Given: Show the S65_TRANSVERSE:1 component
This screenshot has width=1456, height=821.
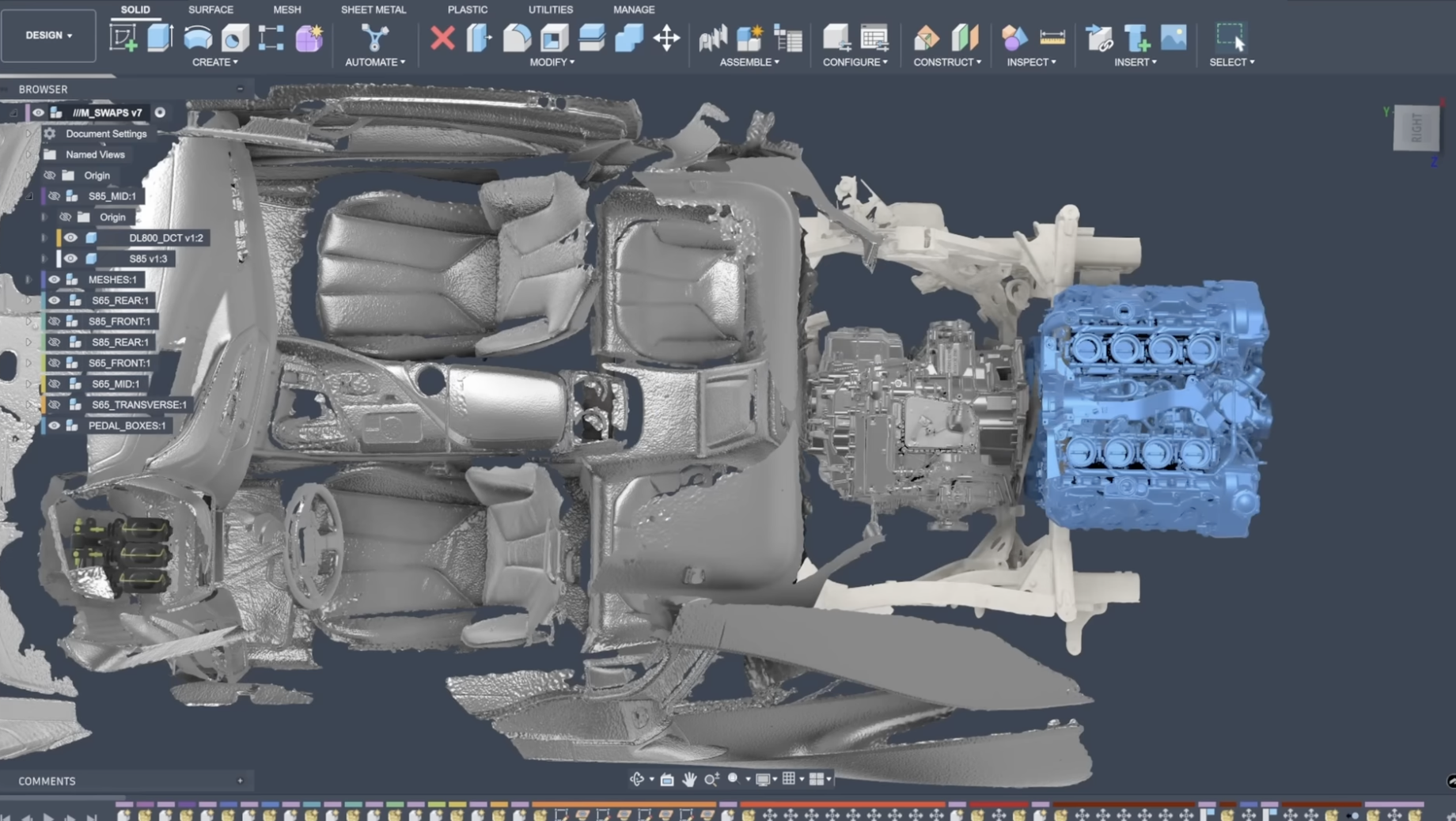Looking at the screenshot, I should coord(54,404).
